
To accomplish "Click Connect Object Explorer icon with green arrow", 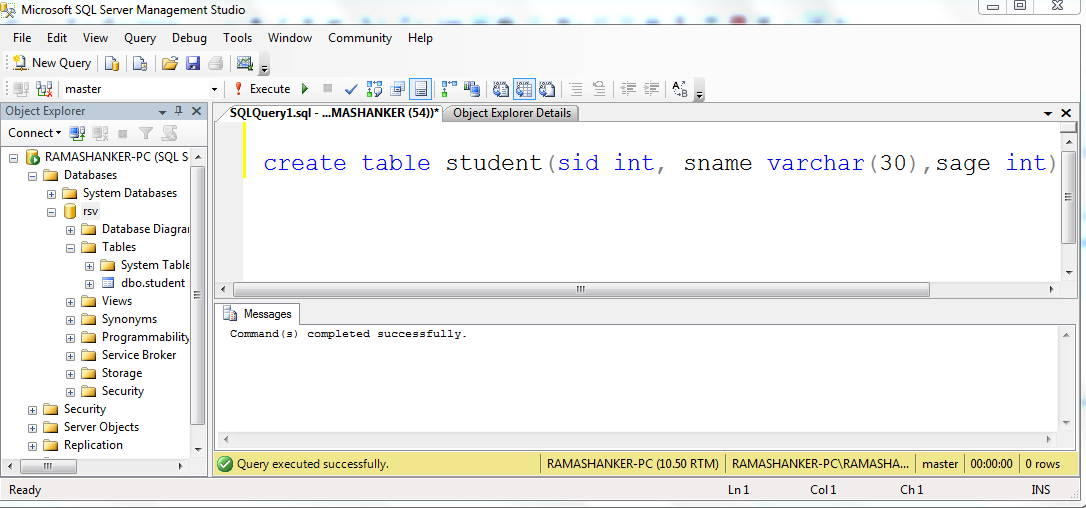I will (x=77, y=133).
